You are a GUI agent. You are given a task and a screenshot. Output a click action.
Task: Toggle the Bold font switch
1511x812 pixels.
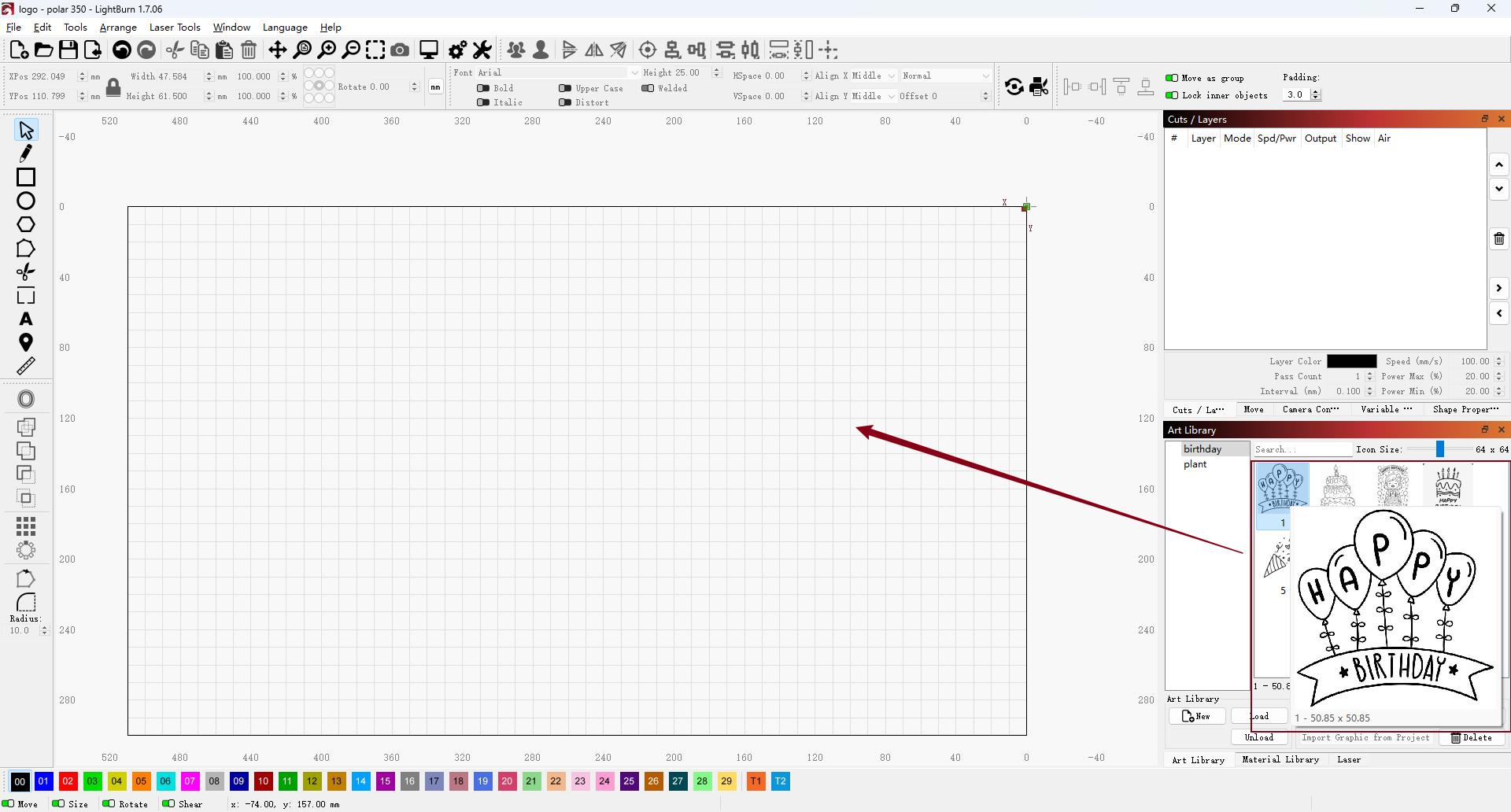pyautogui.click(x=483, y=88)
